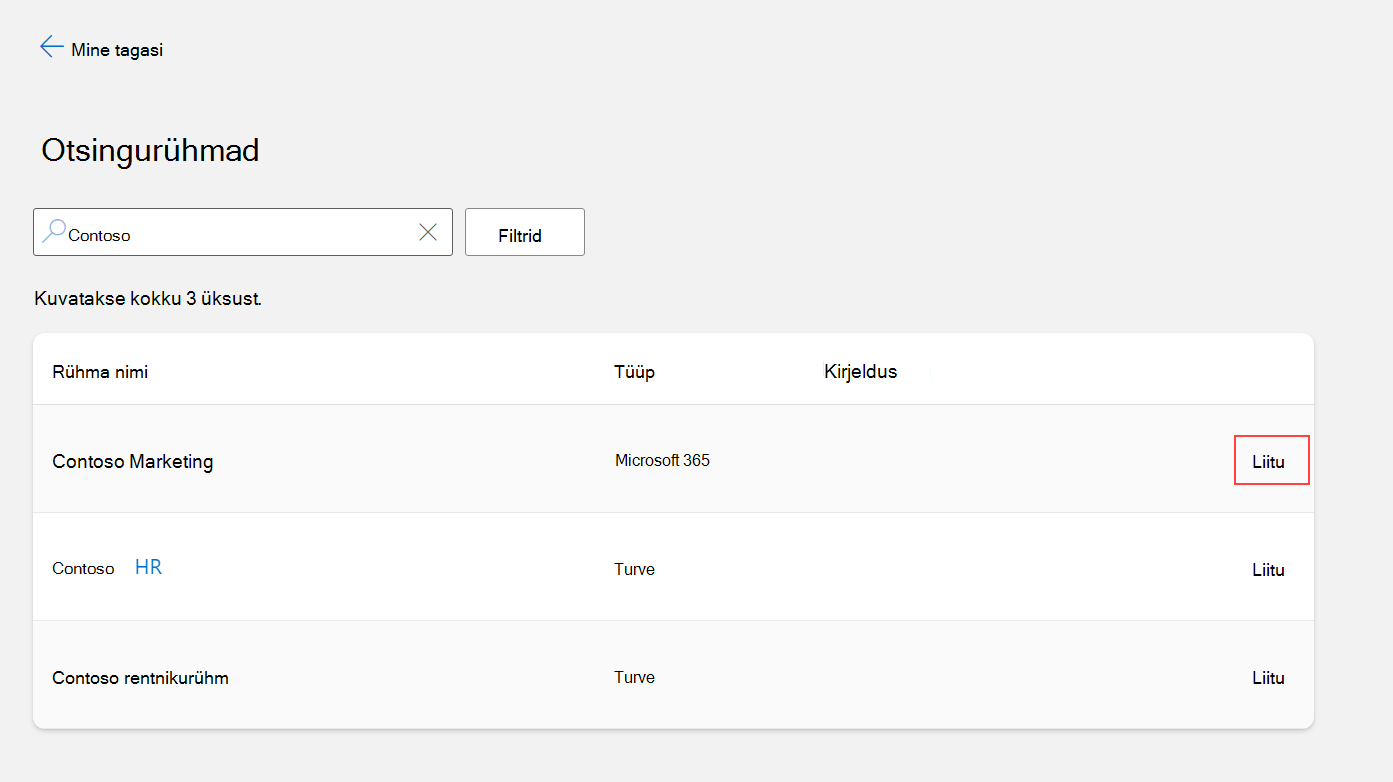
Task: Open the HR group link
Action: click(148, 567)
